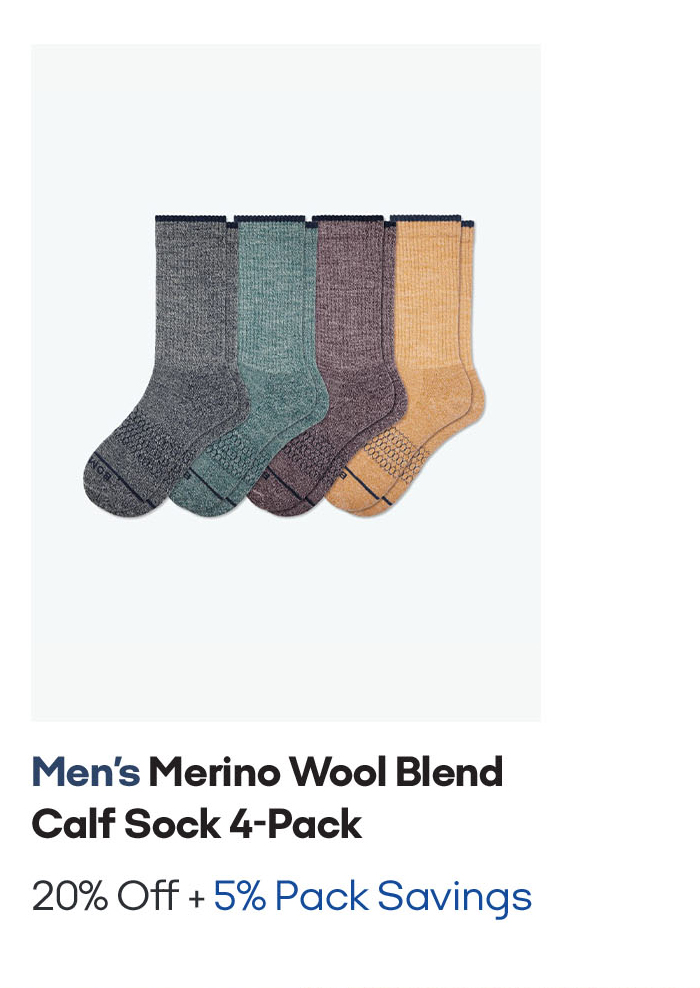Click the word Blend in the title
This screenshot has width=700, height=988.
pos(449,772)
